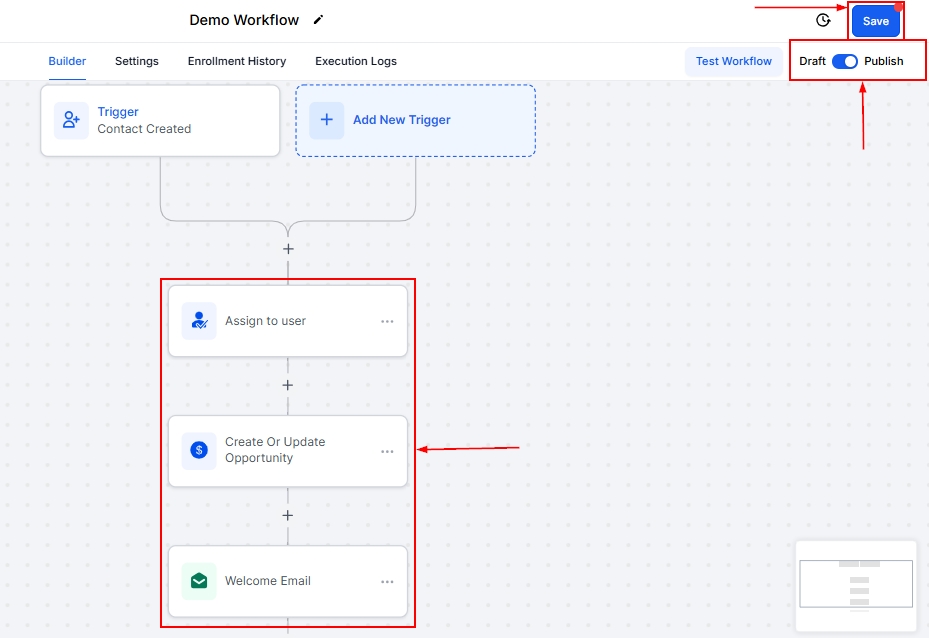Click the green Welcome Email envelope icon

[199, 581]
